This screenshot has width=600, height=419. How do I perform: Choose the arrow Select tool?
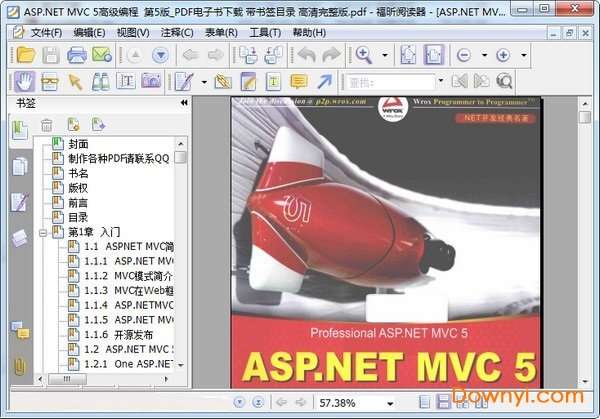(75, 82)
